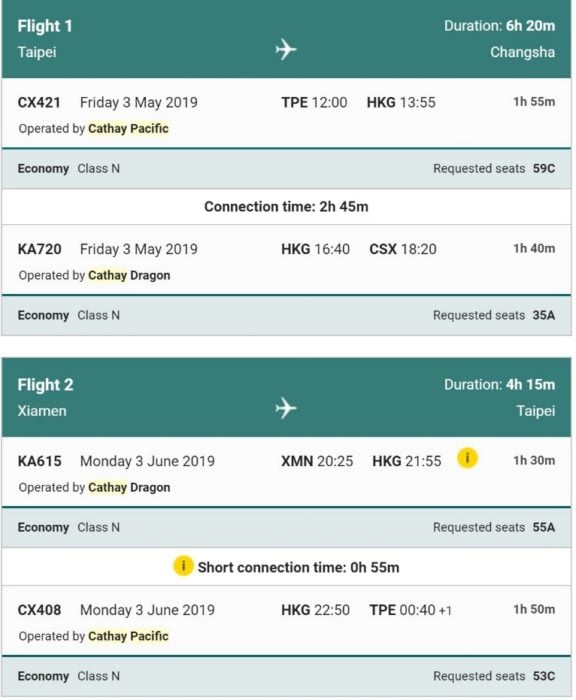Click the info icon before Short connection time
This screenshot has height=700, width=576.
pos(183,566)
